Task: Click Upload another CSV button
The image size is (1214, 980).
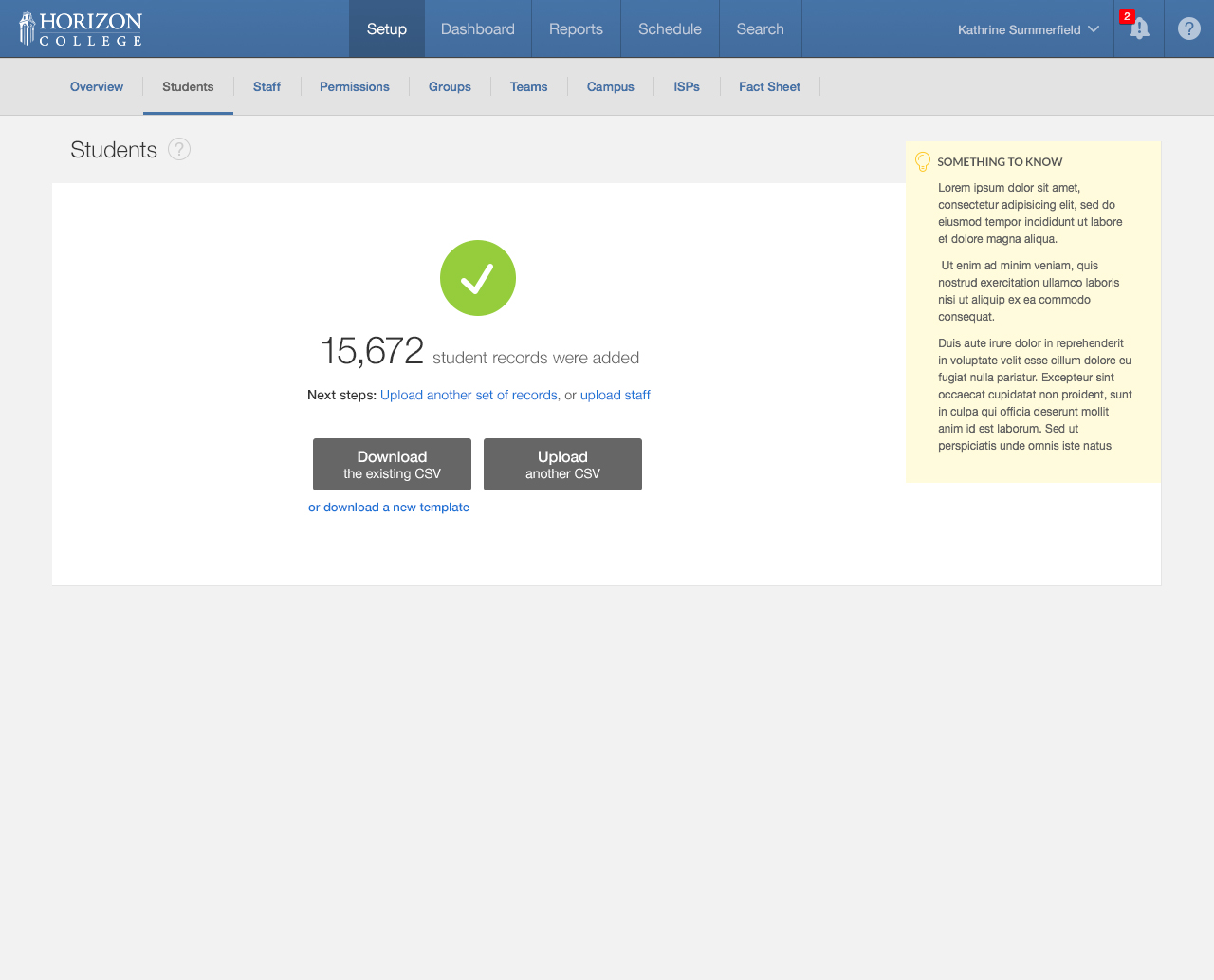Action: pos(562,464)
